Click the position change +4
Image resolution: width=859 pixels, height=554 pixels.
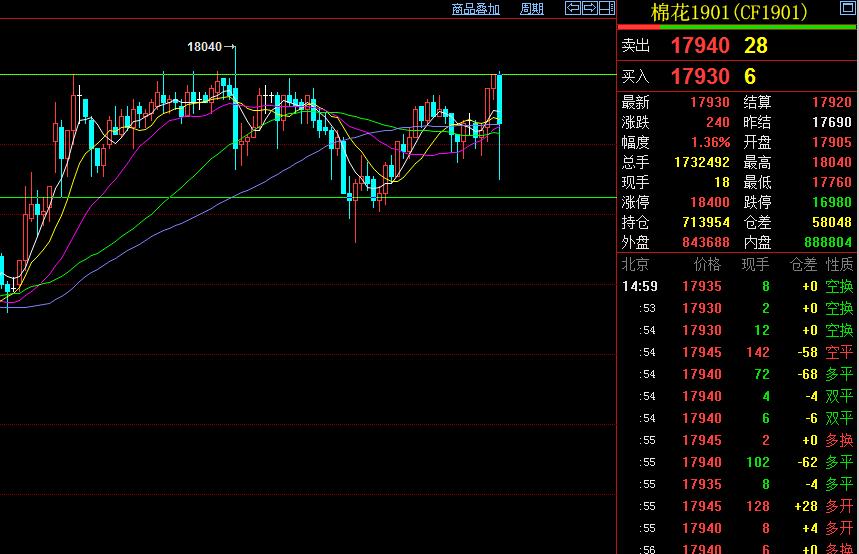coord(810,528)
